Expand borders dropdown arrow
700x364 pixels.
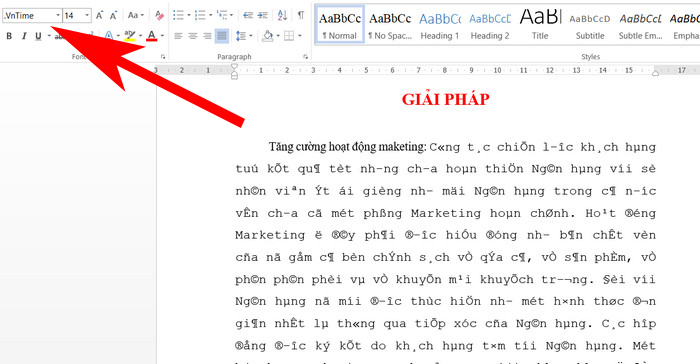pyautogui.click(x=300, y=35)
